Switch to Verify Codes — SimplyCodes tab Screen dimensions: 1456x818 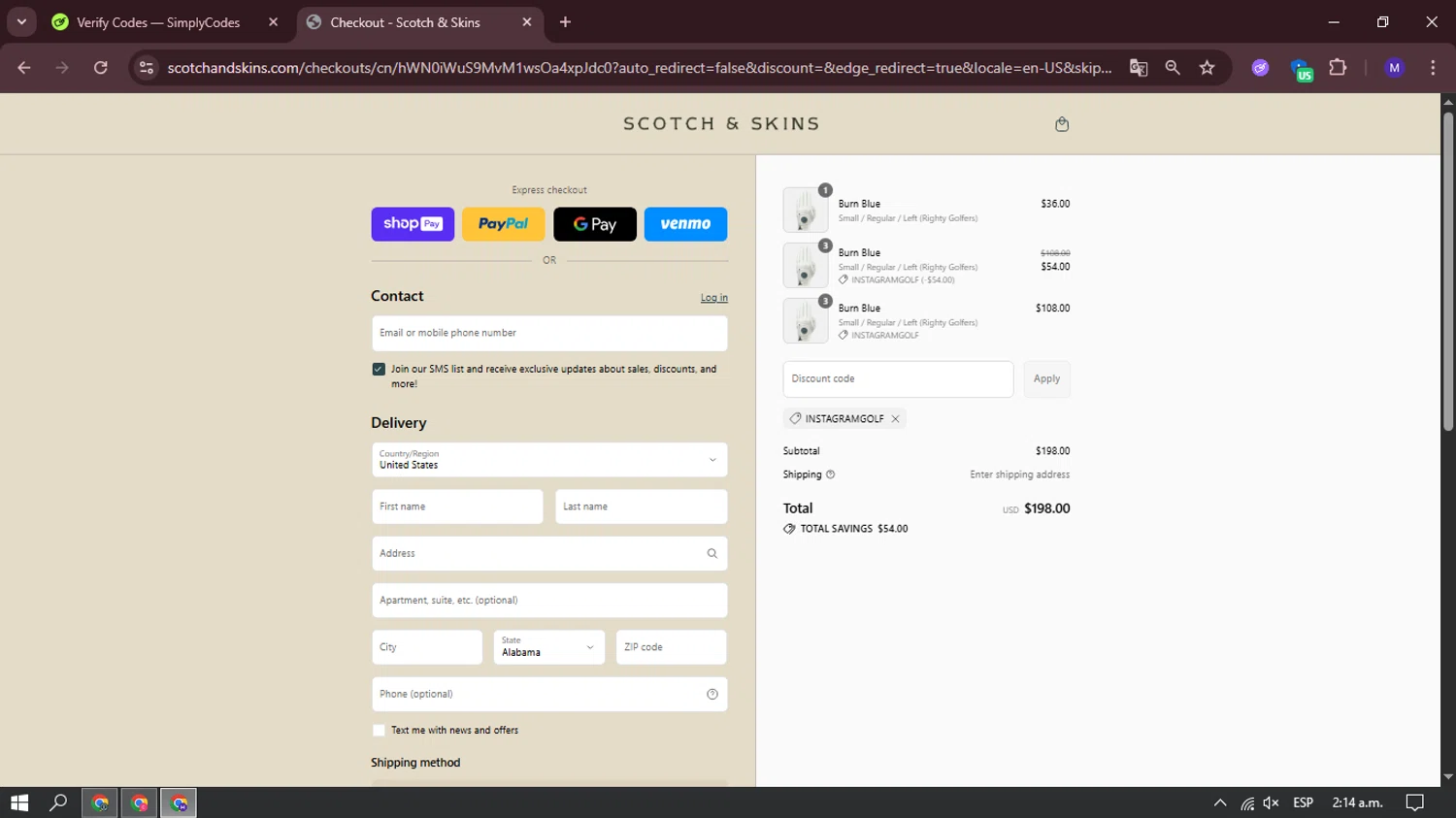pyautogui.click(x=157, y=22)
